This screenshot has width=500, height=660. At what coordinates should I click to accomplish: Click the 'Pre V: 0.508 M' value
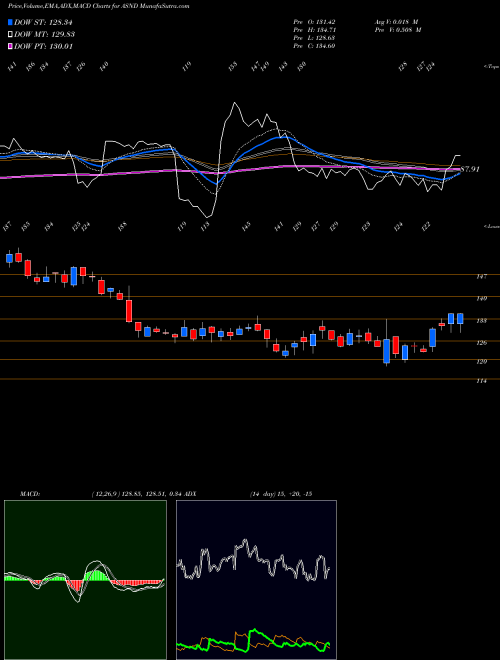click(398, 30)
